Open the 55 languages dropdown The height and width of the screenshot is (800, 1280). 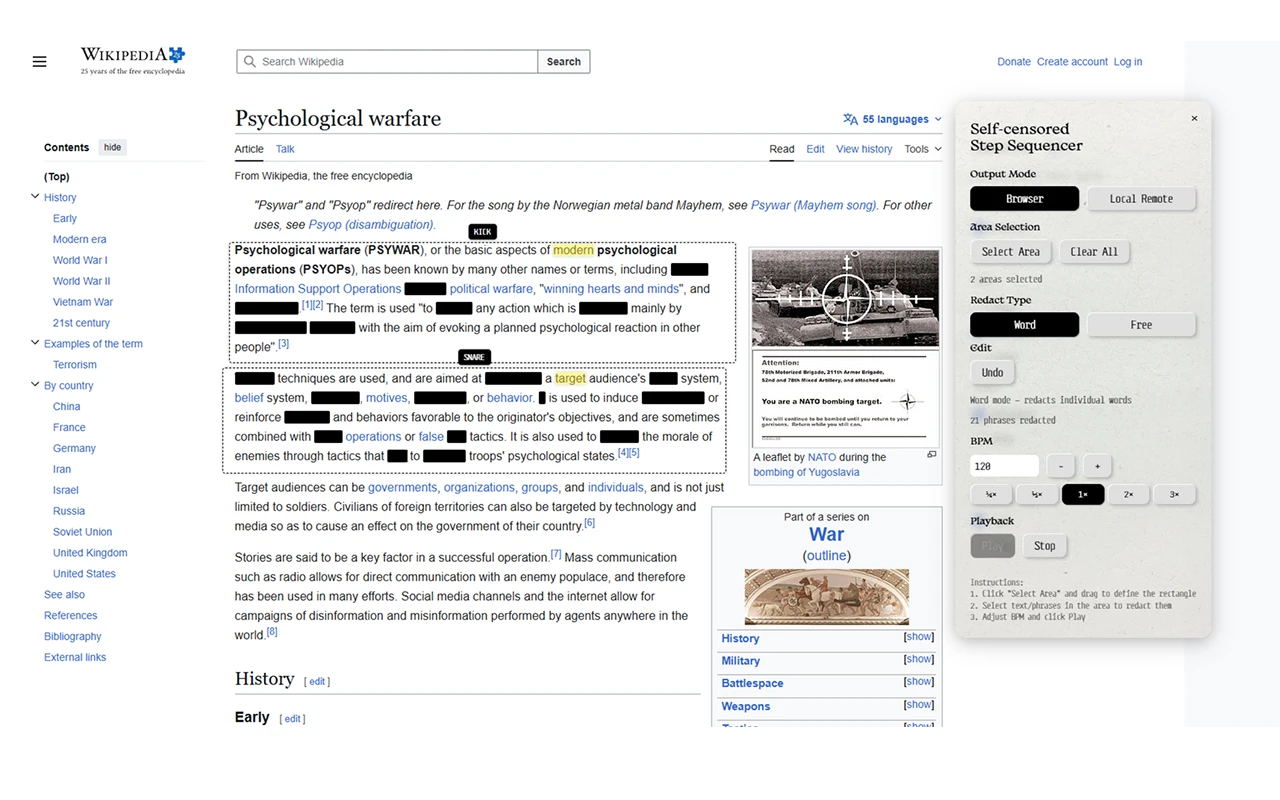[x=893, y=119]
